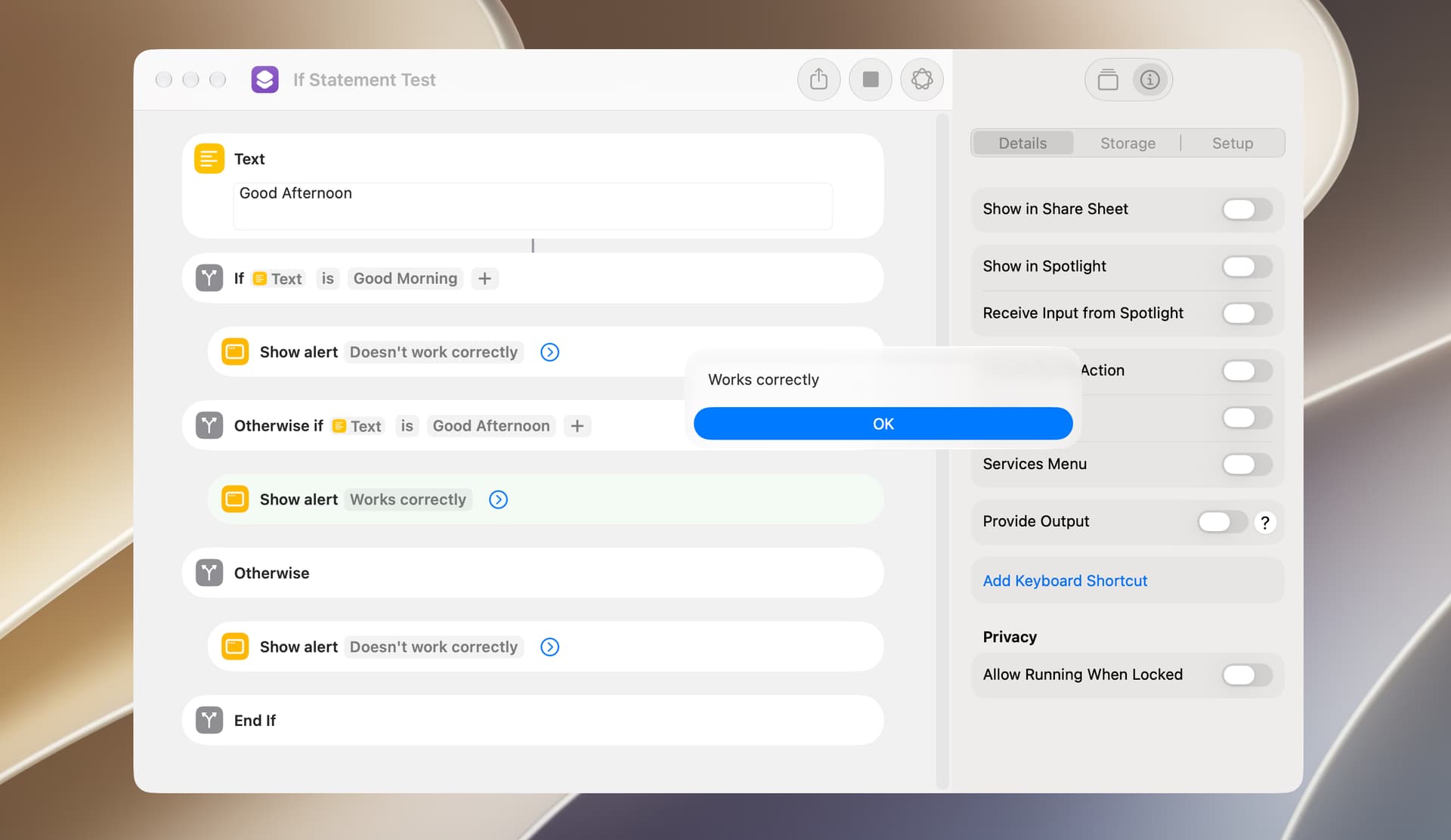The width and height of the screenshot is (1451, 840).
Task: Open the Action Library panel icon
Action: click(1108, 79)
